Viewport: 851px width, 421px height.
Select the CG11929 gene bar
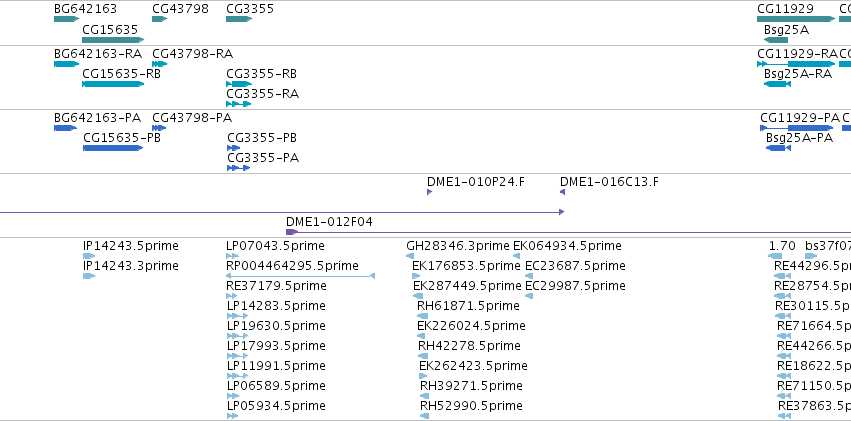pyautogui.click(x=796, y=19)
